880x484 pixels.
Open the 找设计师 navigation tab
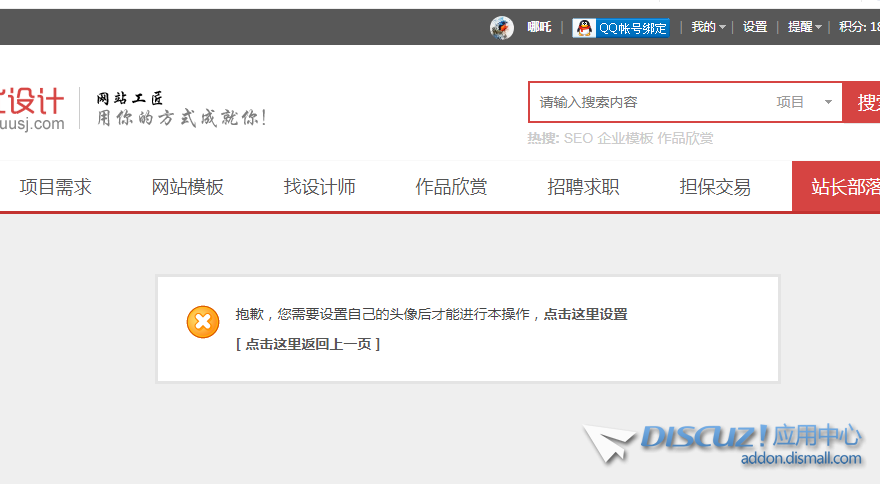pyautogui.click(x=319, y=186)
